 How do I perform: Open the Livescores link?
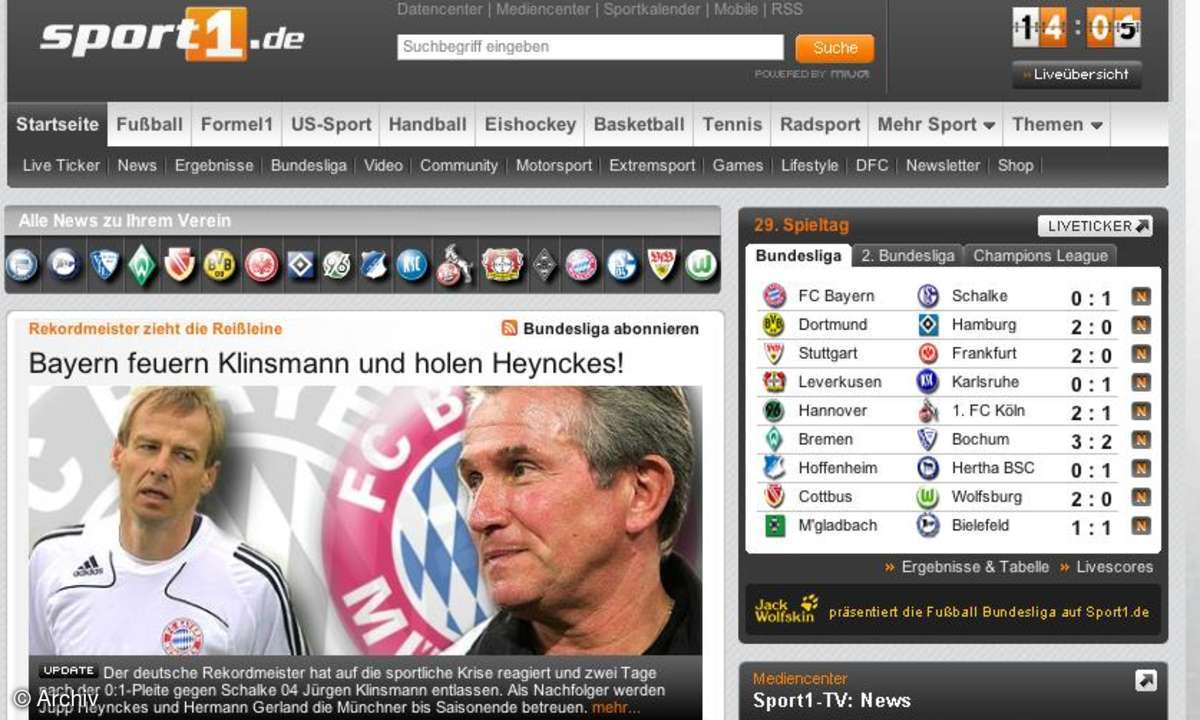[1115, 567]
